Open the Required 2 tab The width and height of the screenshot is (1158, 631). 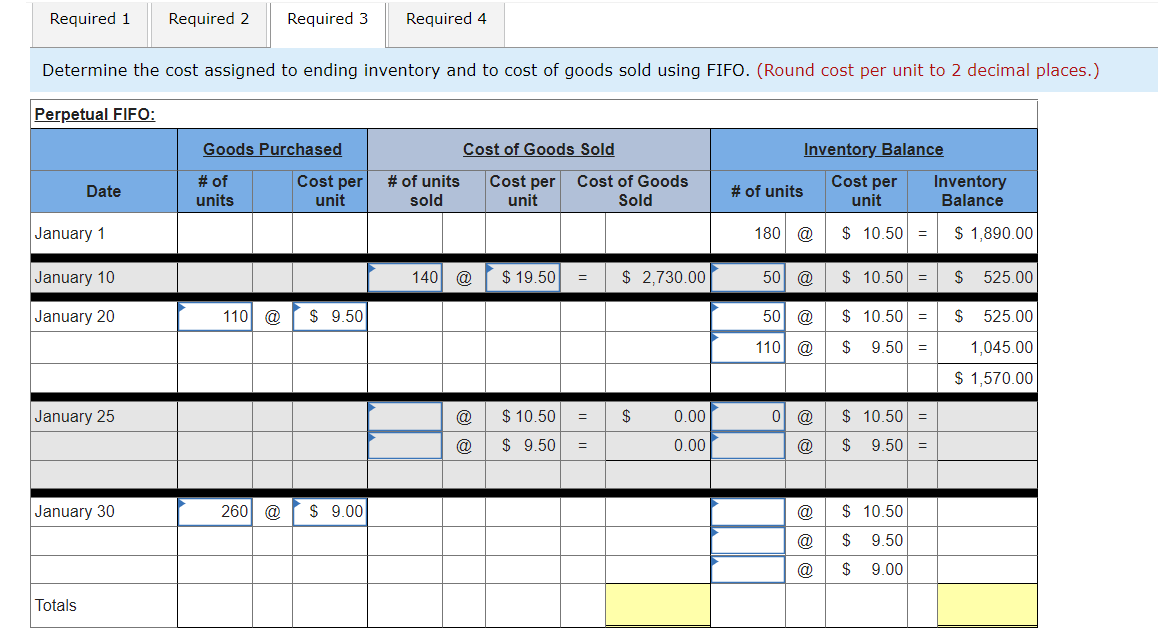[208, 18]
